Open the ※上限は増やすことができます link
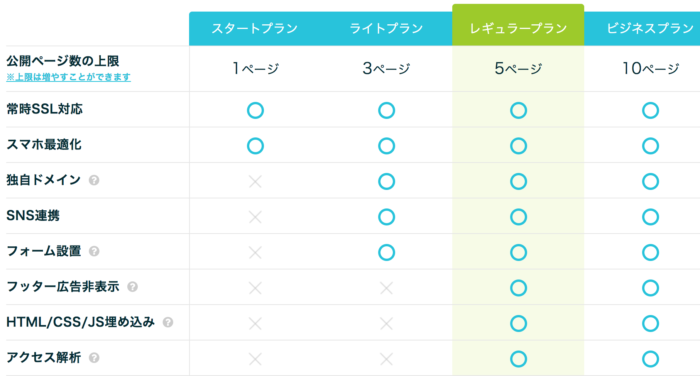The width and height of the screenshot is (700, 376). click(68, 77)
